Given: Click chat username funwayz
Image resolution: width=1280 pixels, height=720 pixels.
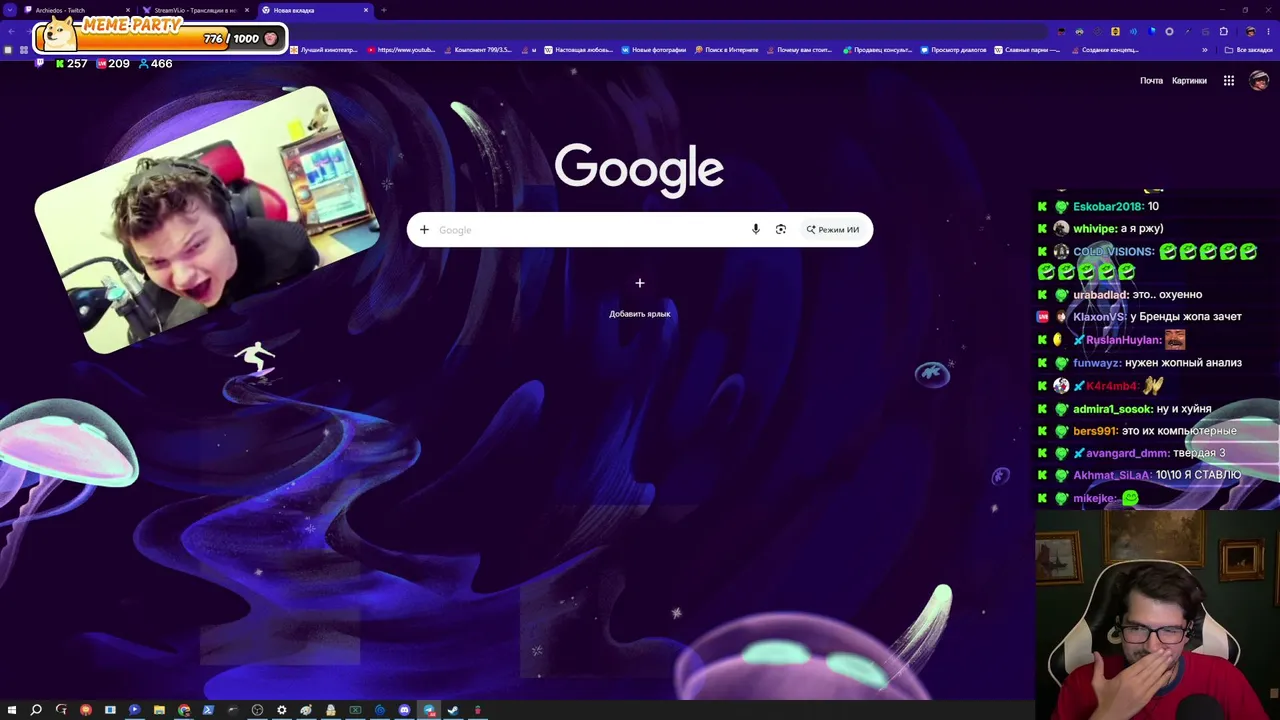Looking at the screenshot, I should tap(1096, 363).
